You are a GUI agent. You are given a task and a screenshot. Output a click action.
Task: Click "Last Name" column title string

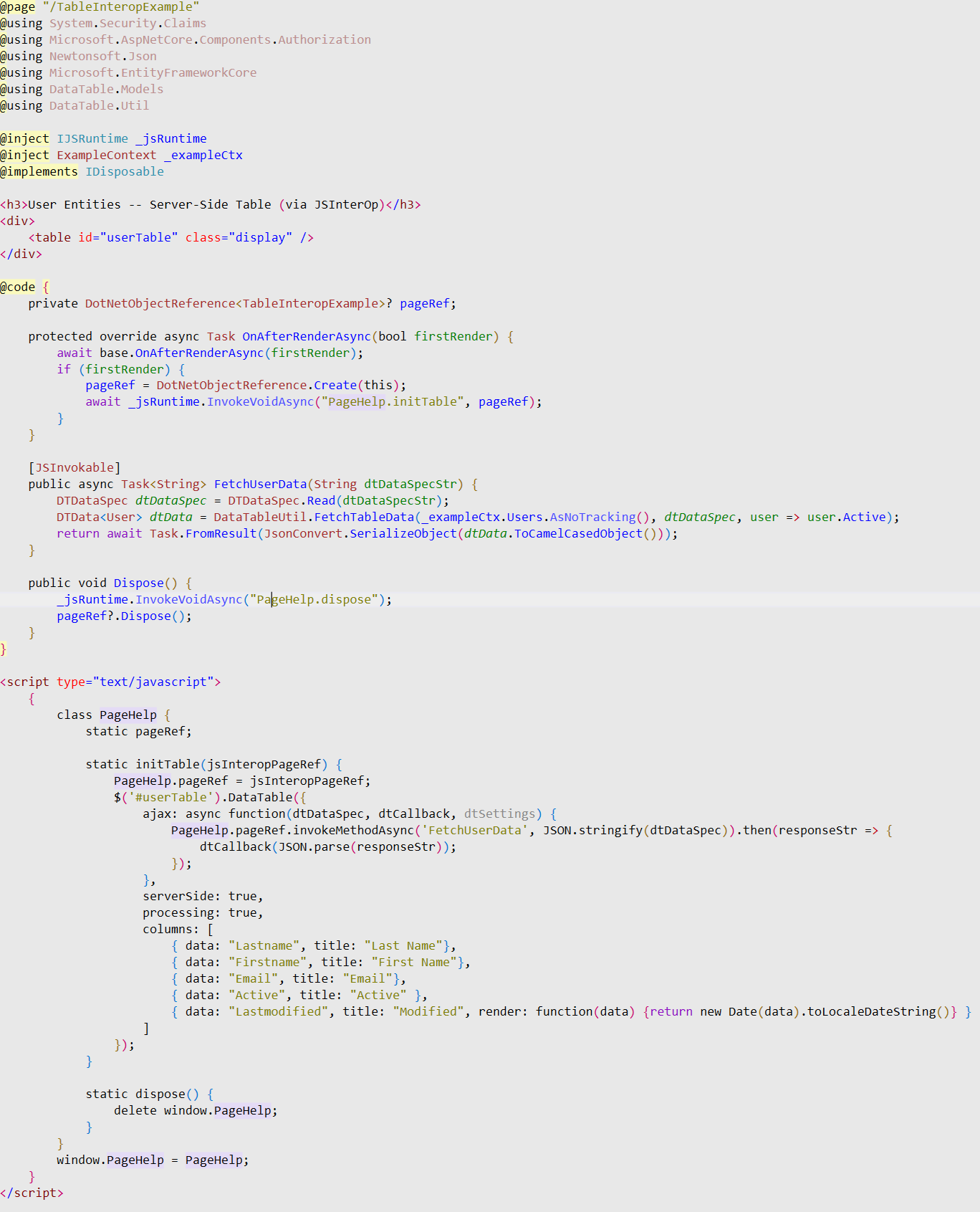coord(403,947)
